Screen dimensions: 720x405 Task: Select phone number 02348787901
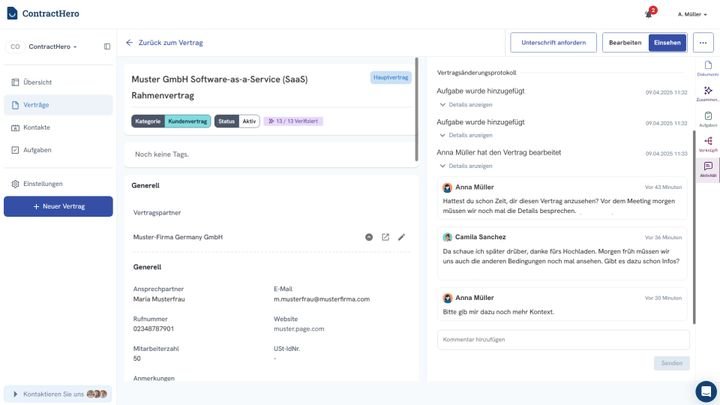click(x=153, y=329)
